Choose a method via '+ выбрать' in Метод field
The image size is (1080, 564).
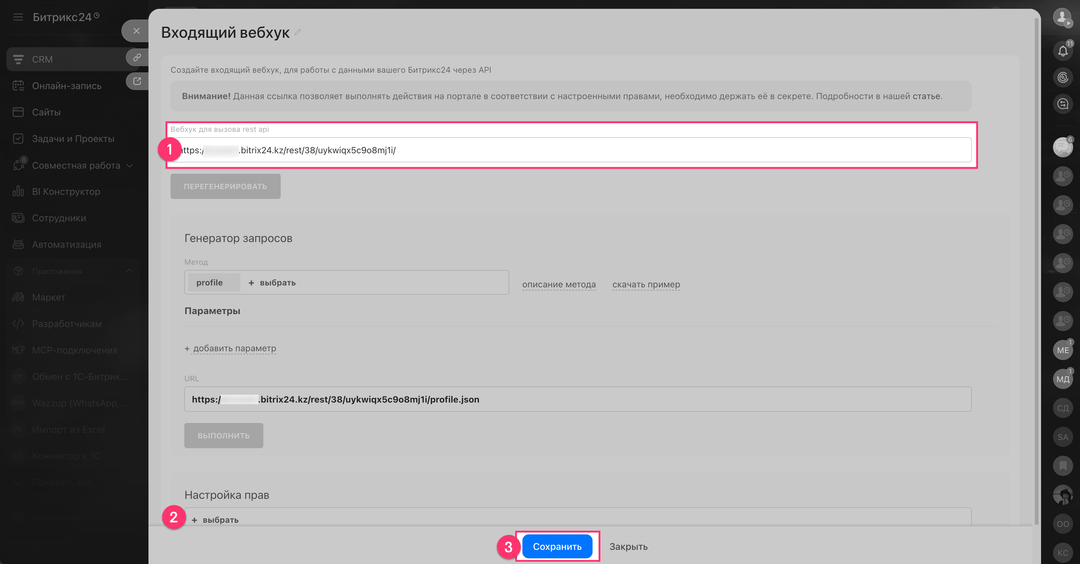(x=272, y=283)
